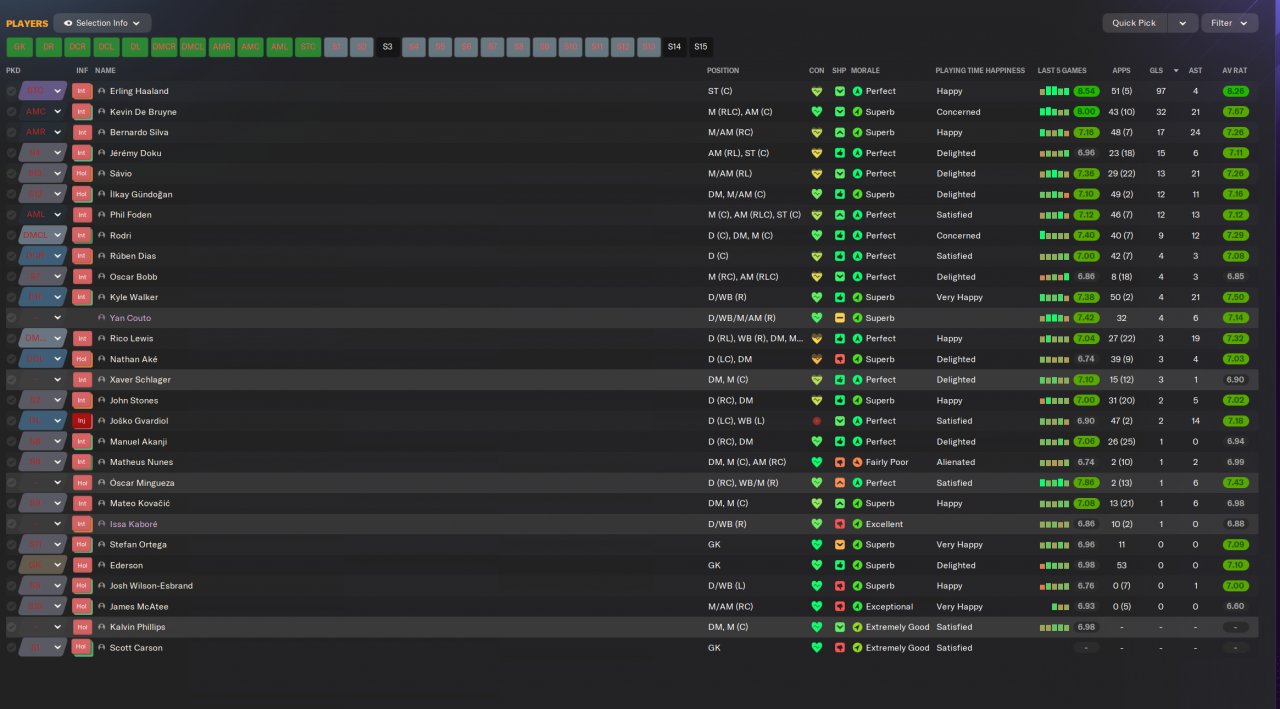Click Joško Gvardiol's Inj injury badge
This screenshot has width=1280, height=709.
[82, 421]
